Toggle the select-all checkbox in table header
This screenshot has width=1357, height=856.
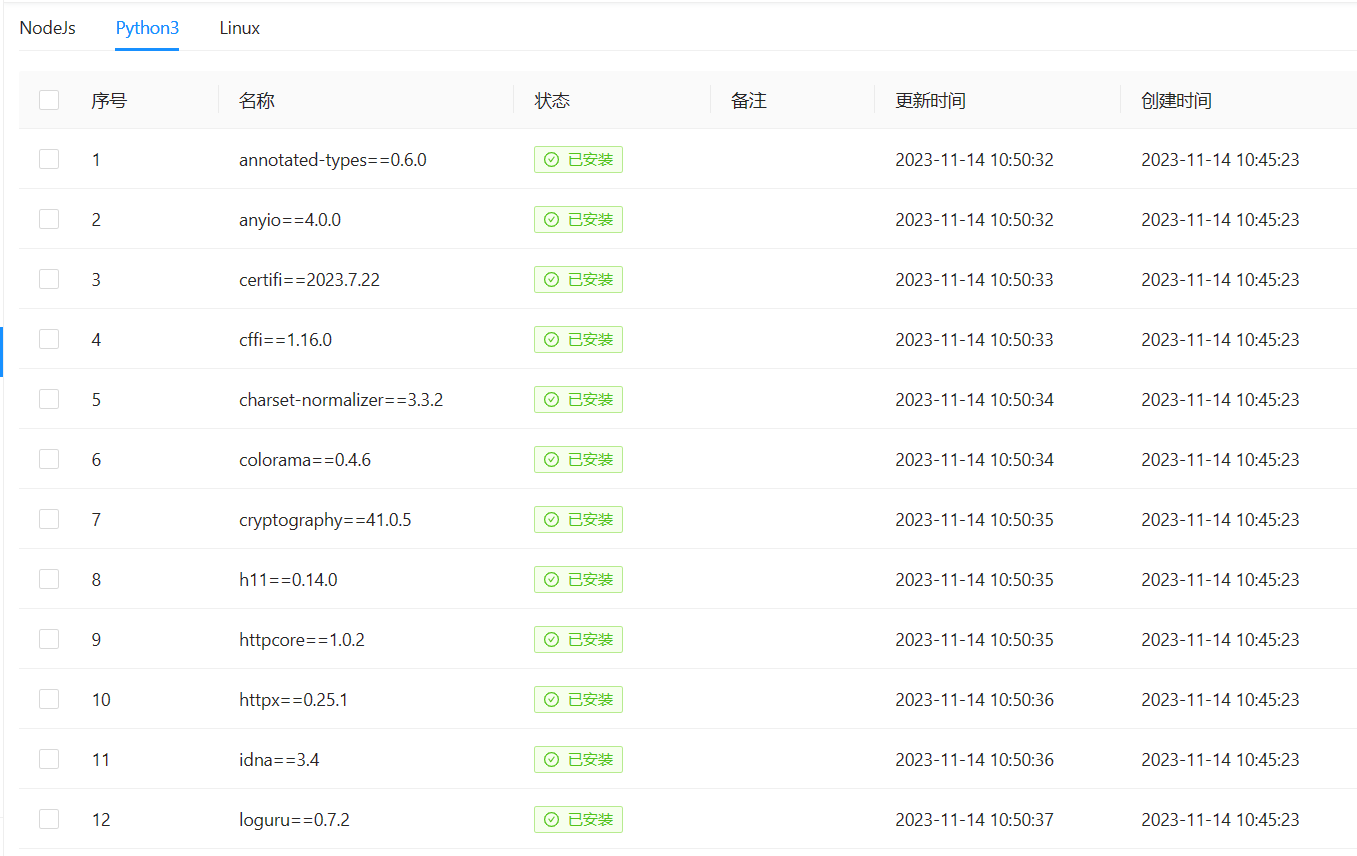48,100
